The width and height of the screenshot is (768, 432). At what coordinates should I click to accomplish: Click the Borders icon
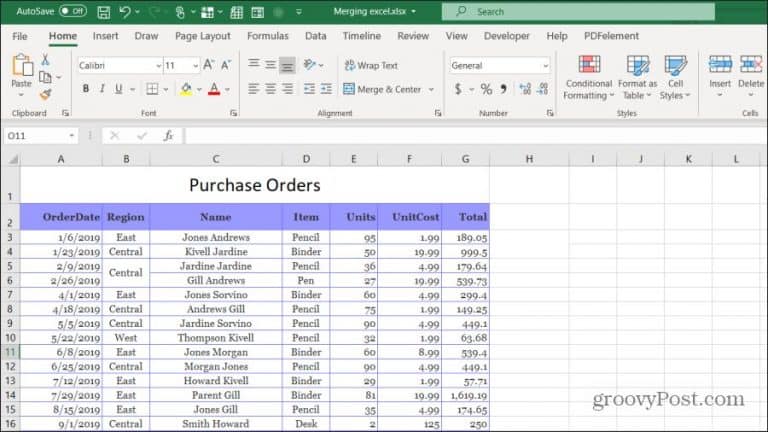tap(152, 89)
